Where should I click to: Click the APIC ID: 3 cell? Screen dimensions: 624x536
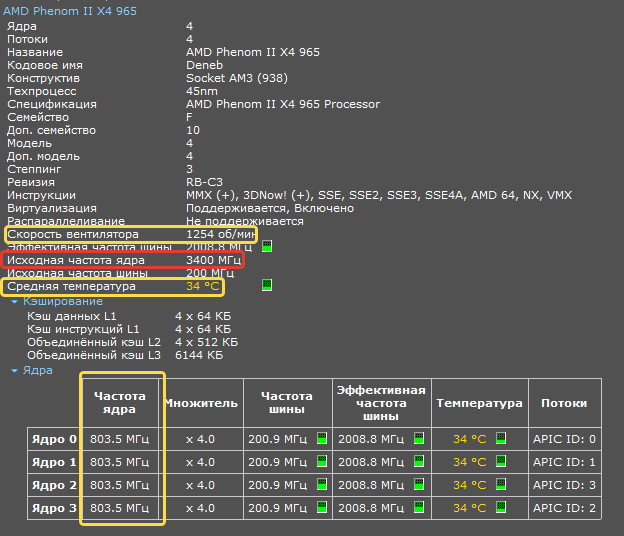[564, 485]
